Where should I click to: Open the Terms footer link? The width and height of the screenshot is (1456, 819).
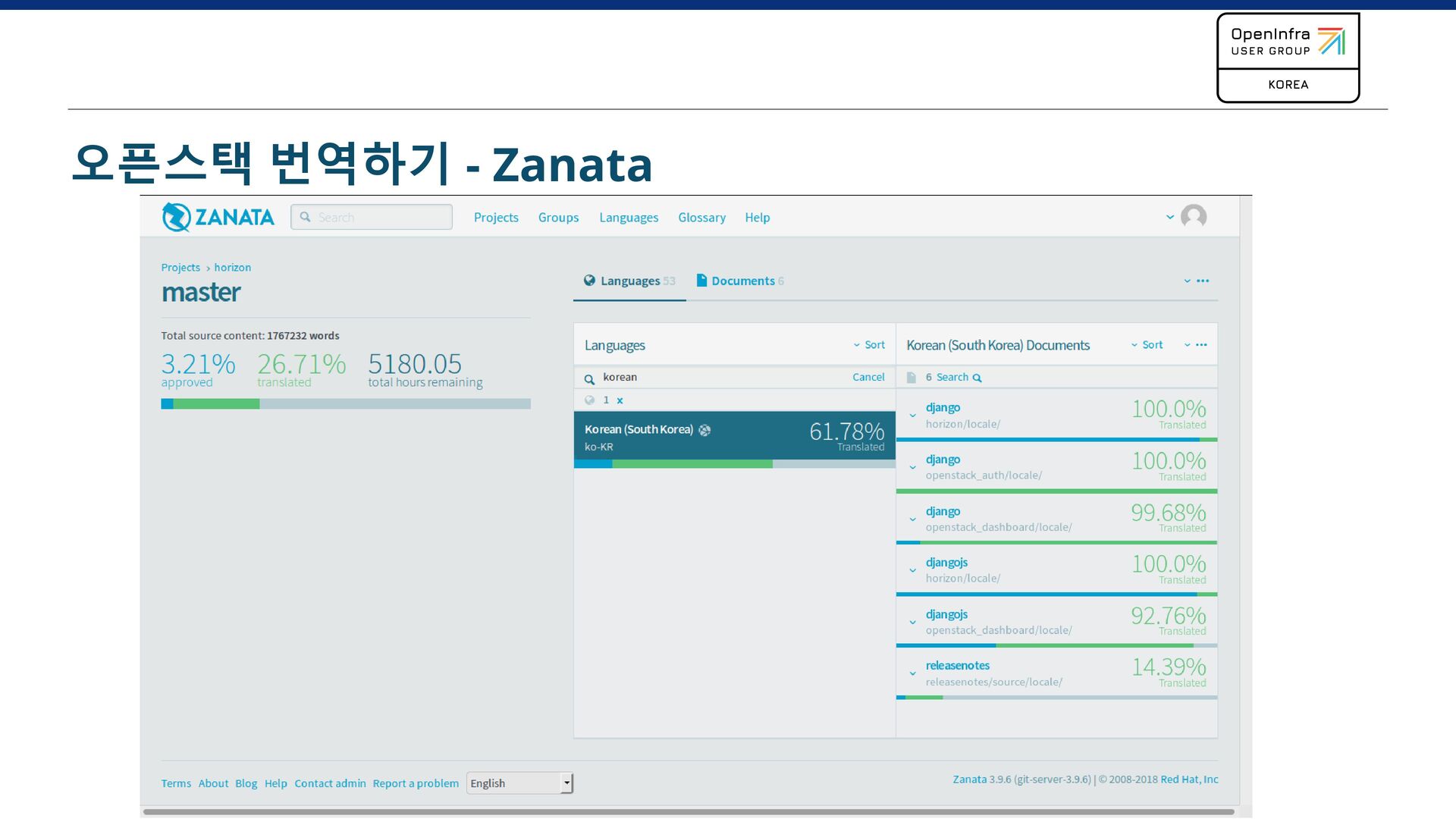[176, 783]
